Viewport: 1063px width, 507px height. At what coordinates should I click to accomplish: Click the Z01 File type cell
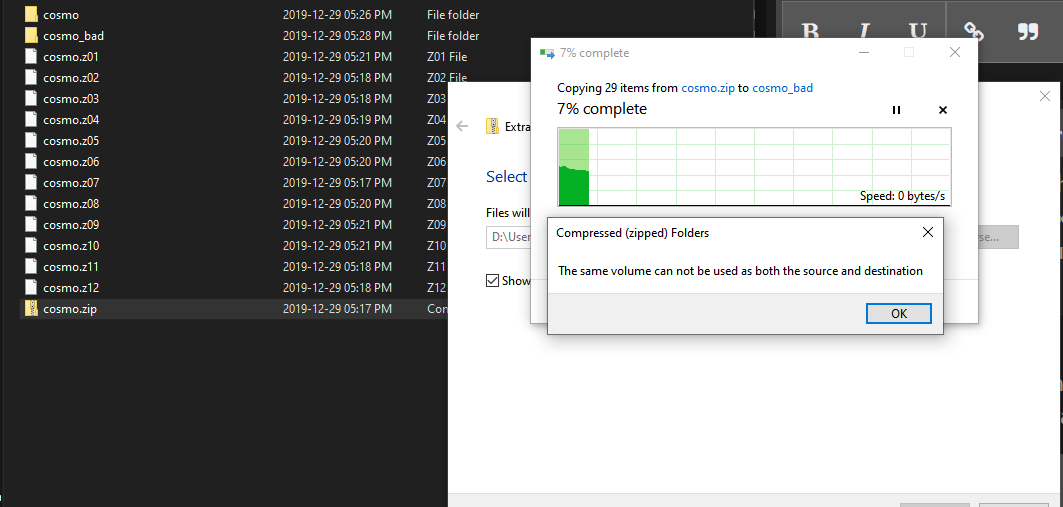(x=447, y=56)
